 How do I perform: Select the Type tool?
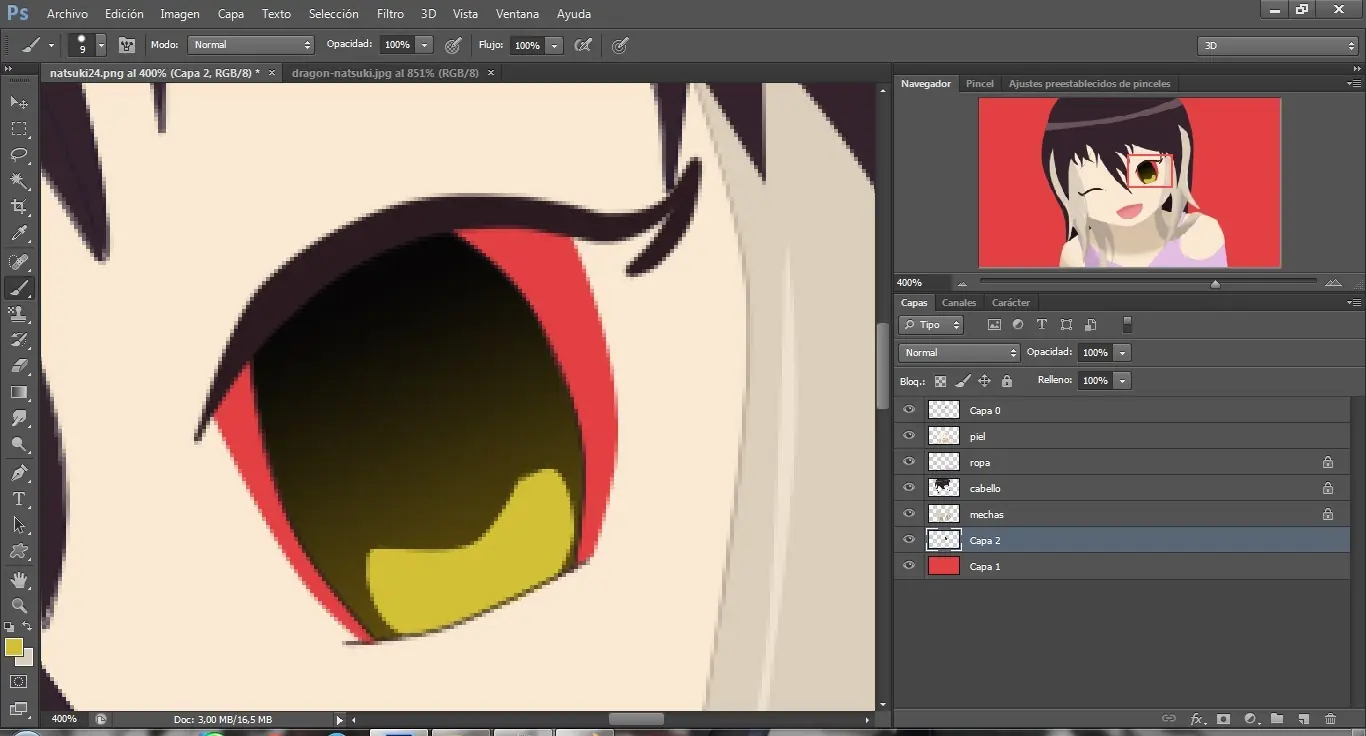point(19,499)
